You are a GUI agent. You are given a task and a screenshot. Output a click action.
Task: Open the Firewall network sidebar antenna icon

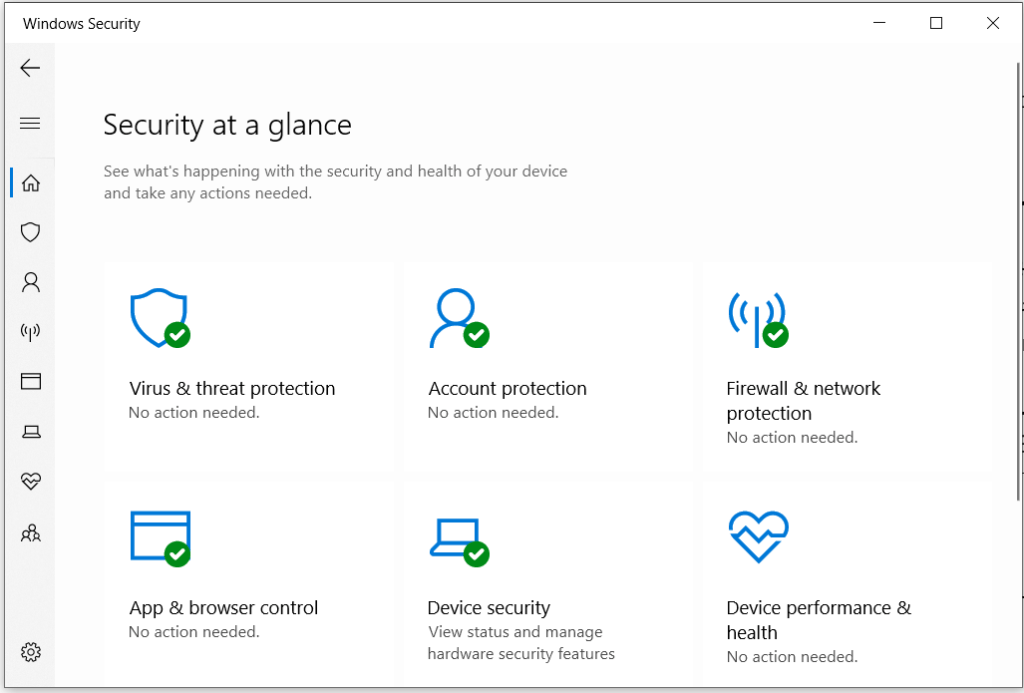click(x=30, y=332)
